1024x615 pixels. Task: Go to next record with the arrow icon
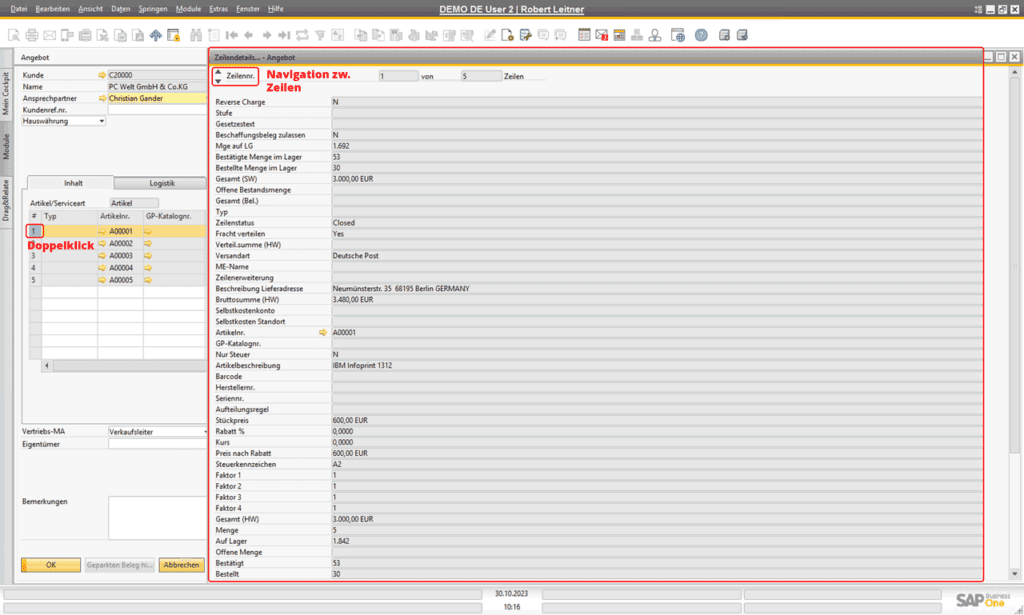268,35
